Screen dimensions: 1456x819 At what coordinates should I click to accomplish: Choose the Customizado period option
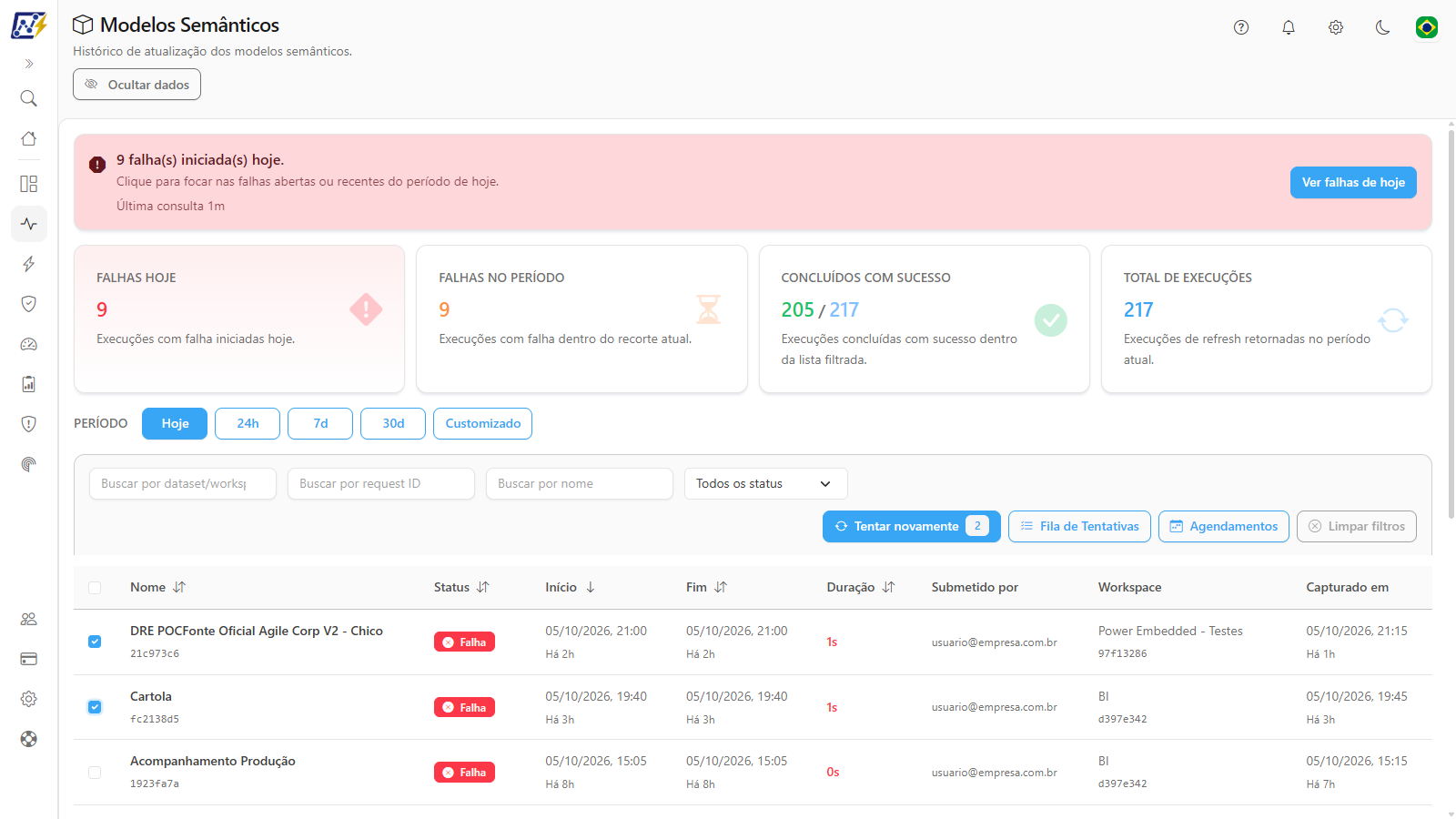(x=483, y=424)
